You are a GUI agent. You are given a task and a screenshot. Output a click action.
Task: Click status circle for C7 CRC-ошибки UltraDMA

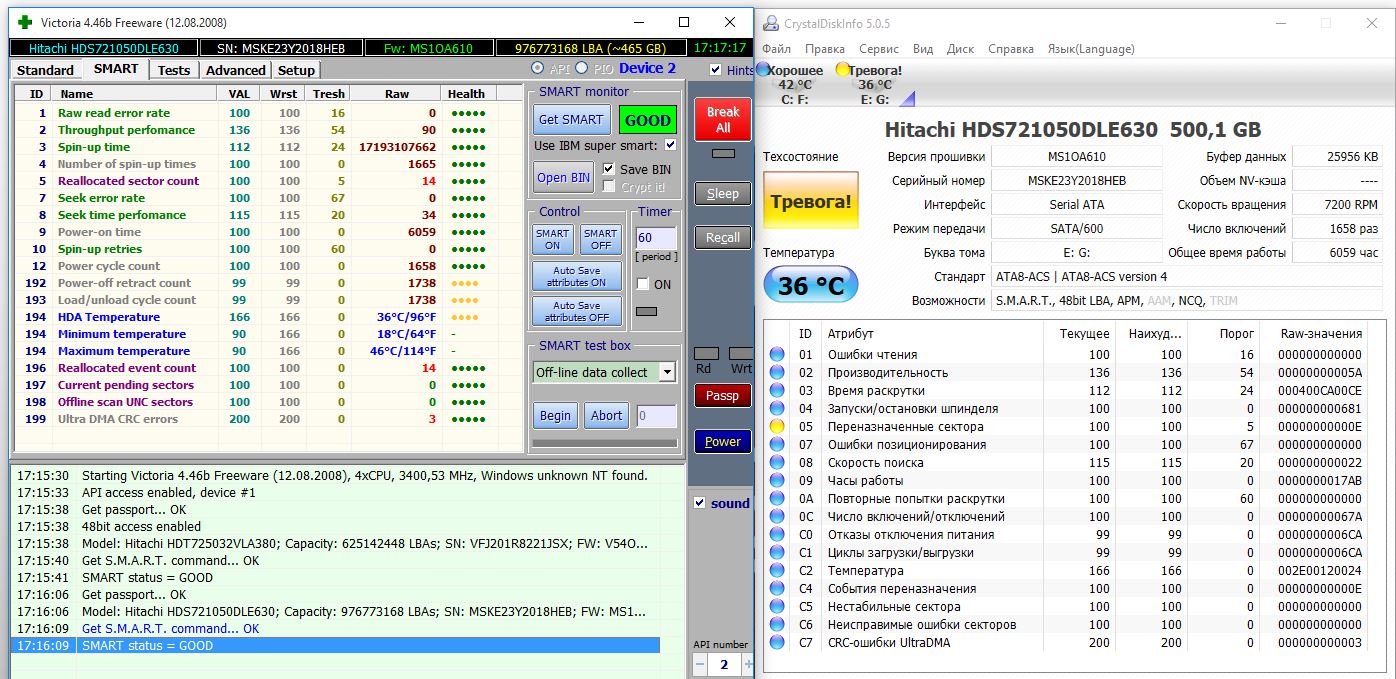777,643
